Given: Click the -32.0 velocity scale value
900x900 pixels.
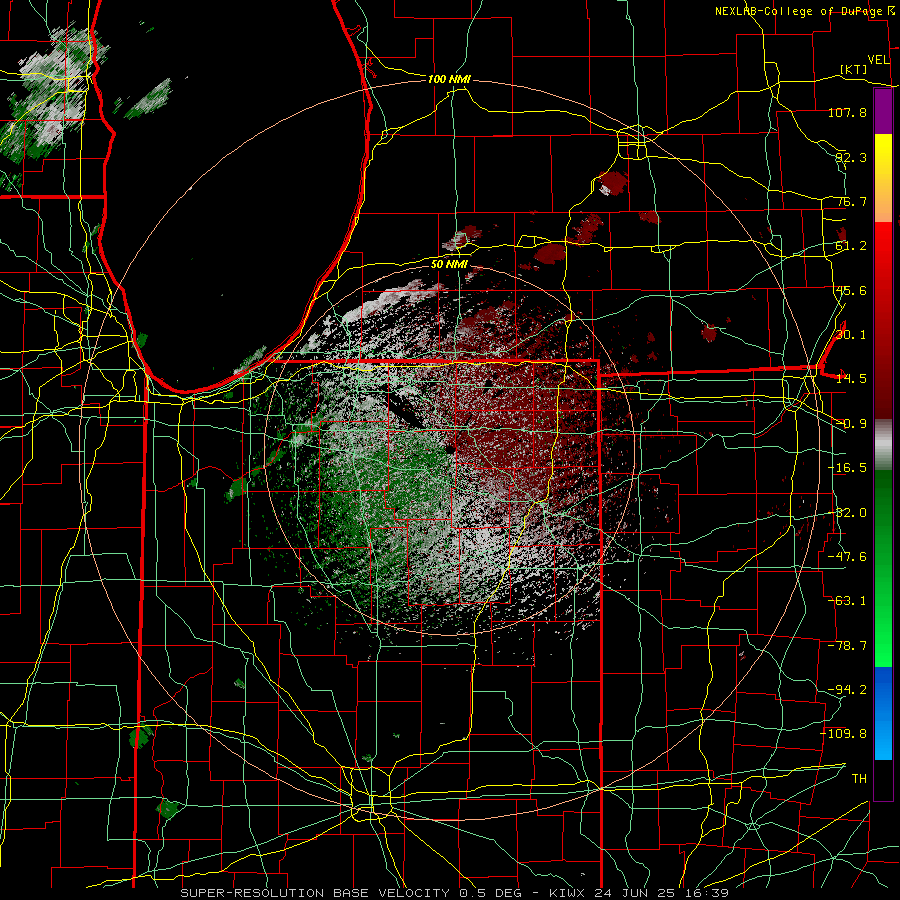Looking at the screenshot, I should pos(847,513).
